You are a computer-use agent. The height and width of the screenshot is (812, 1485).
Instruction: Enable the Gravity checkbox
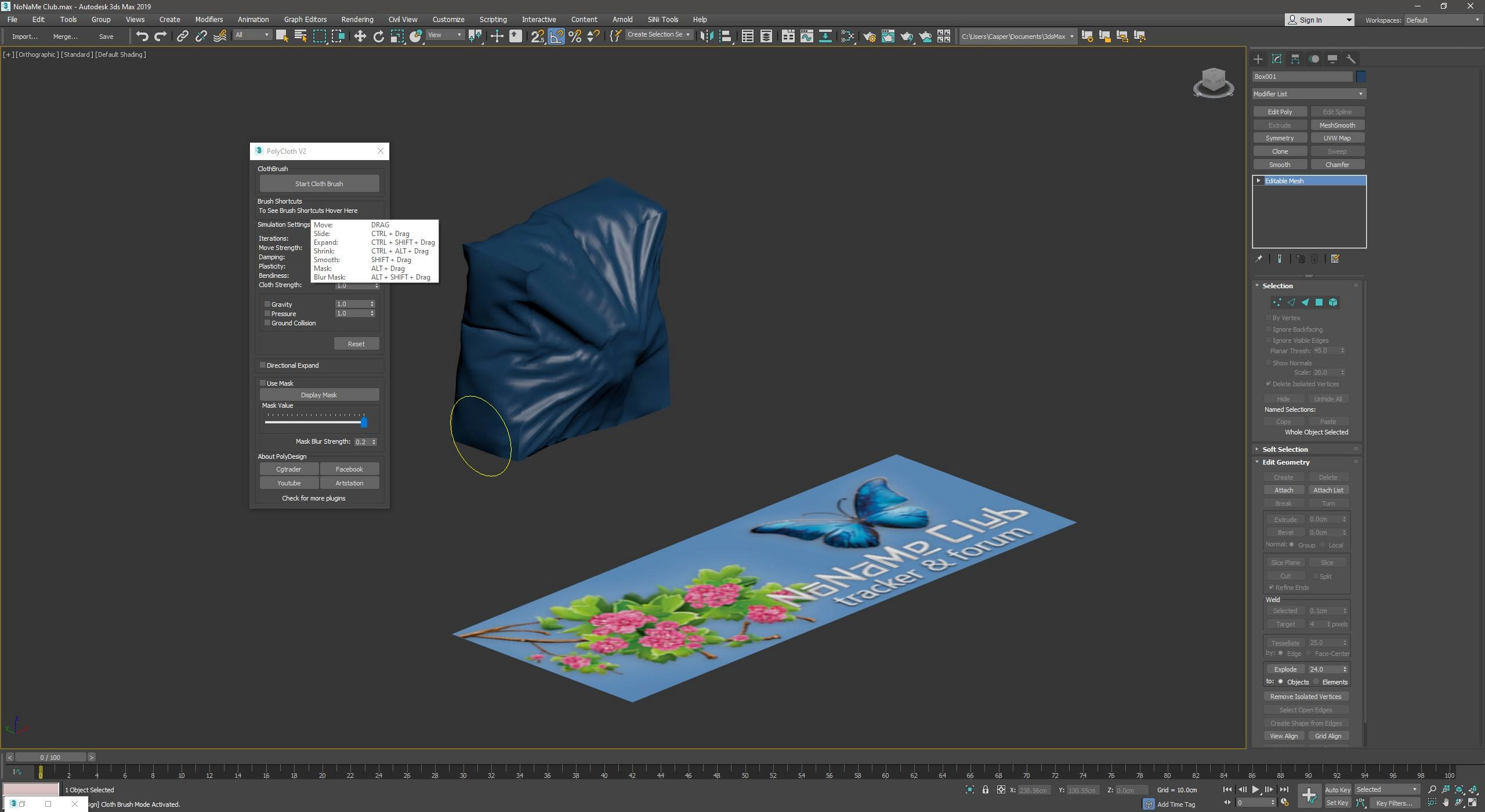(x=267, y=304)
